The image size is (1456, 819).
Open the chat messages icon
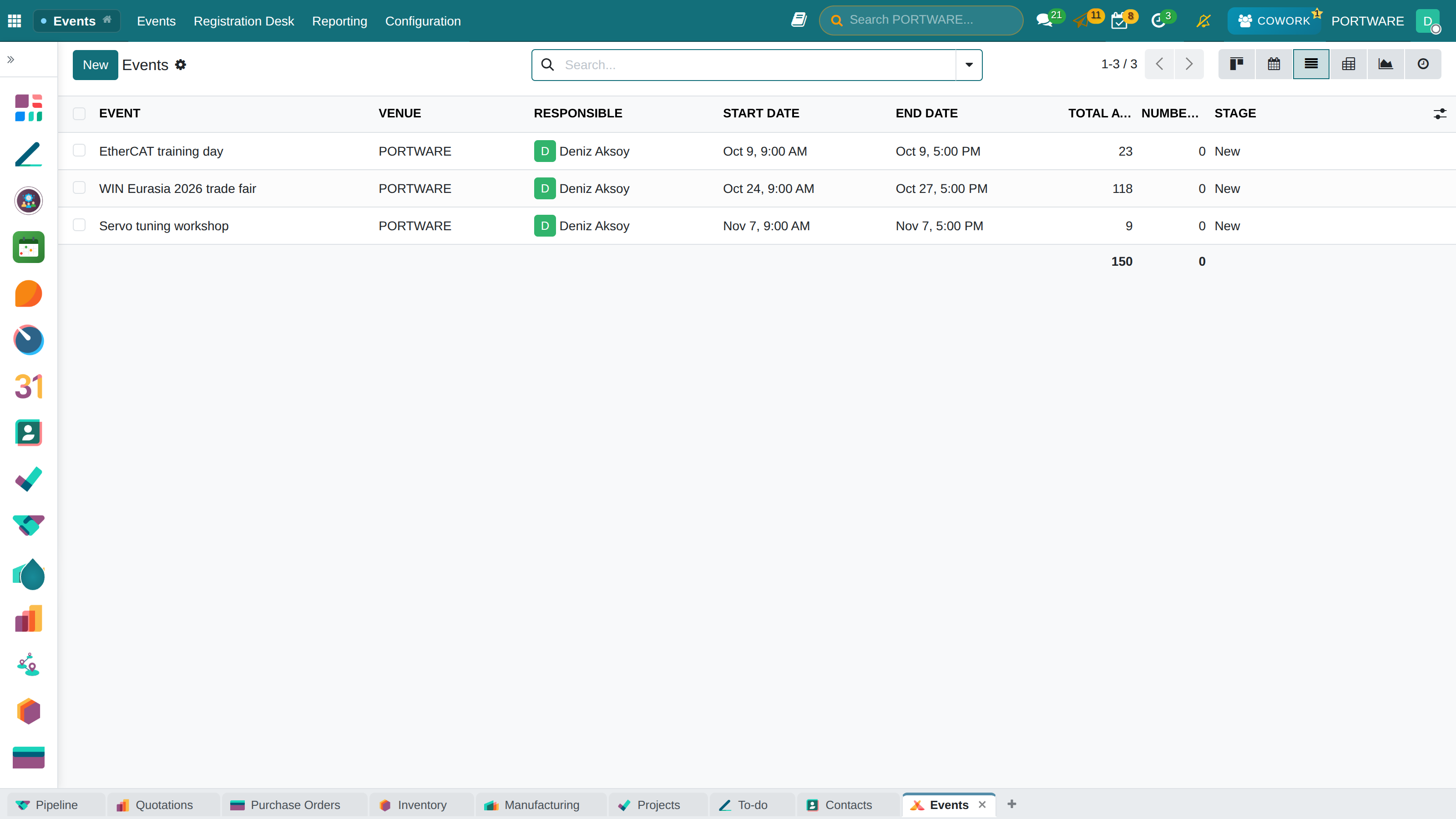[1045, 21]
